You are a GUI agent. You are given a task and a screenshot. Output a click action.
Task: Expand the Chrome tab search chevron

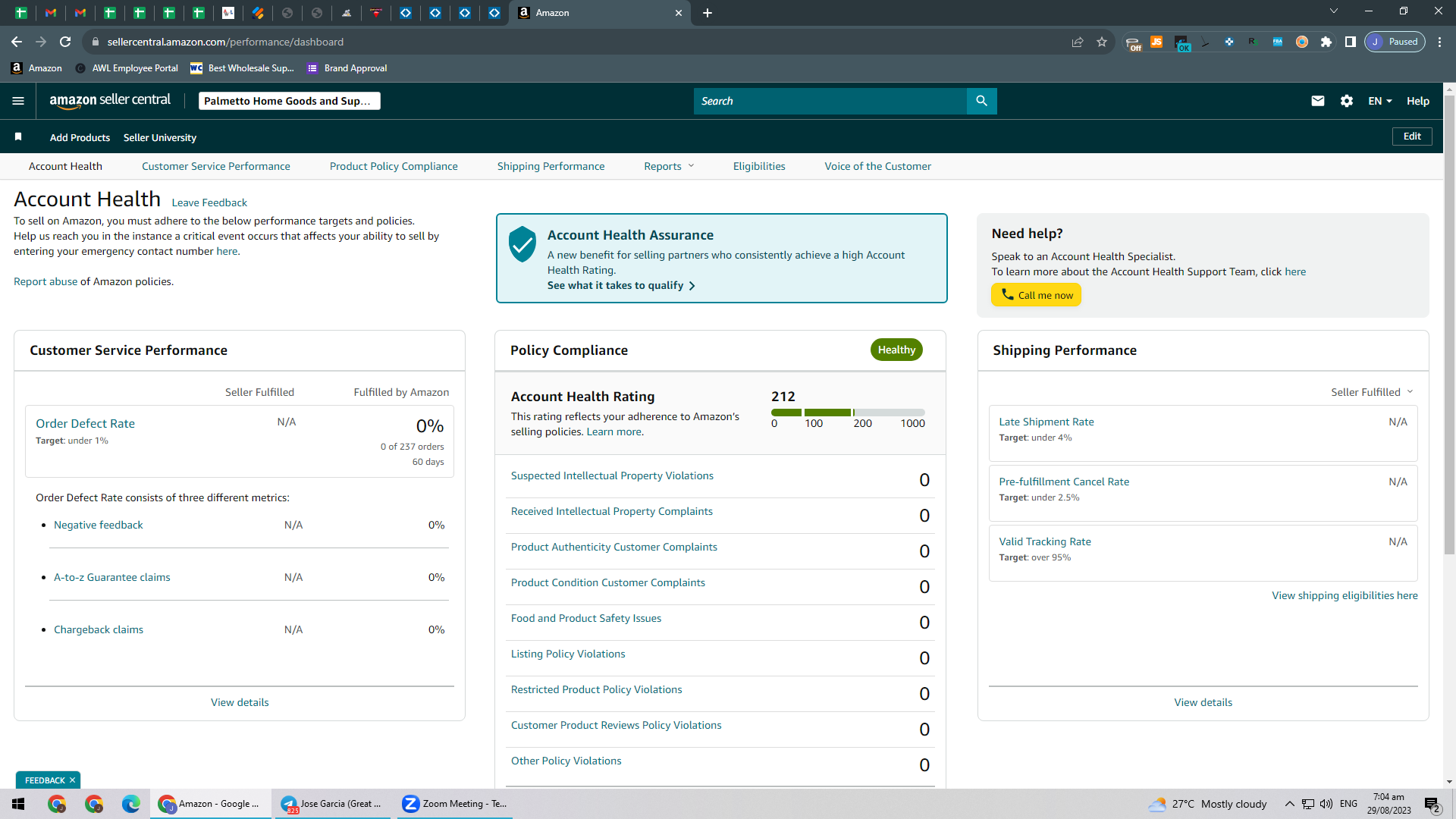pos(1334,11)
